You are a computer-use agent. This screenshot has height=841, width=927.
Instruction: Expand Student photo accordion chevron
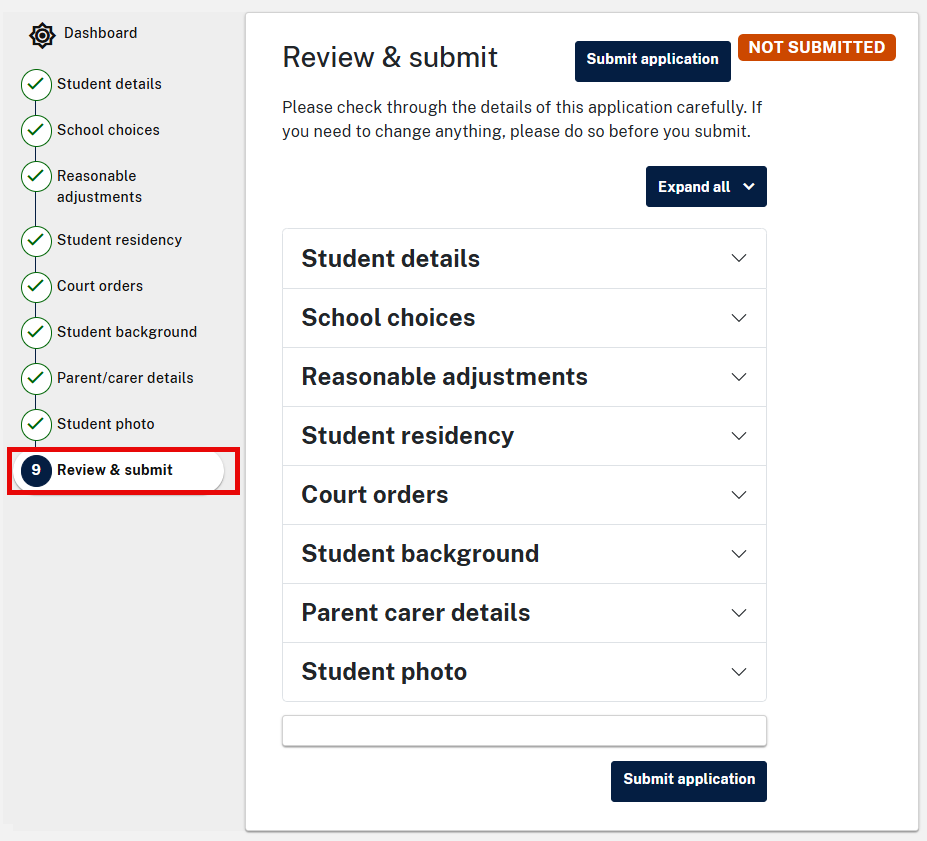pyautogui.click(x=738, y=672)
